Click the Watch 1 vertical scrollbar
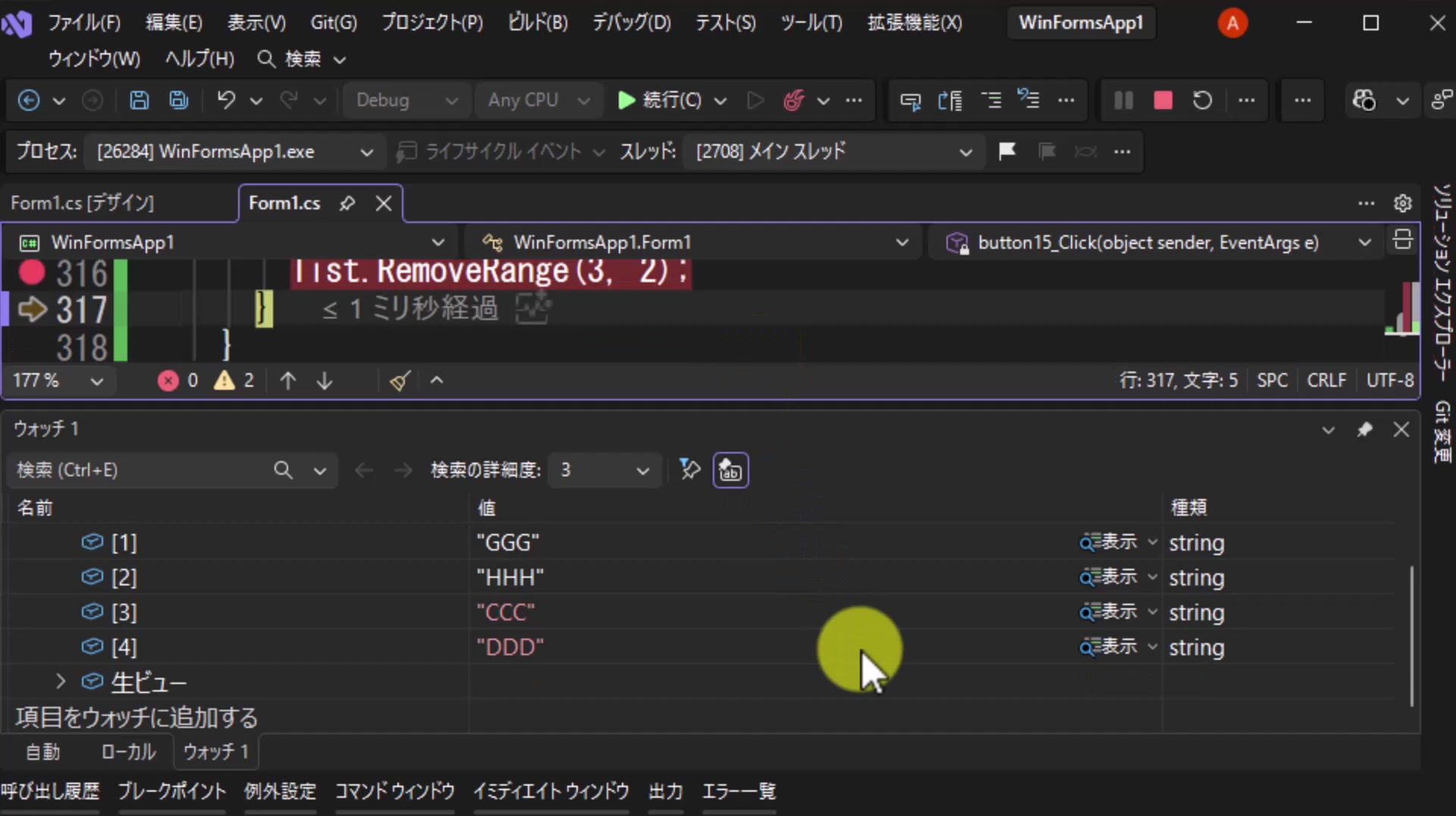The width and height of the screenshot is (1456, 816). click(1411, 636)
